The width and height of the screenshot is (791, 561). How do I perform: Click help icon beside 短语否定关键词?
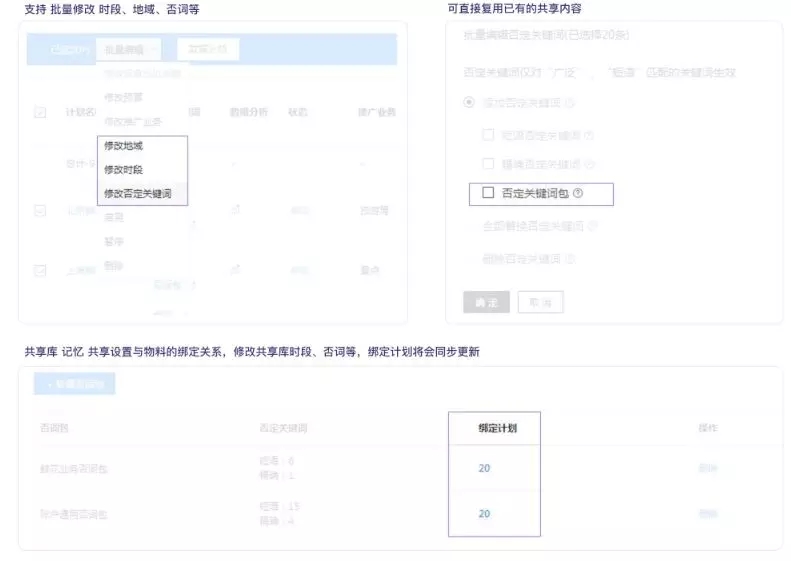(x=588, y=135)
